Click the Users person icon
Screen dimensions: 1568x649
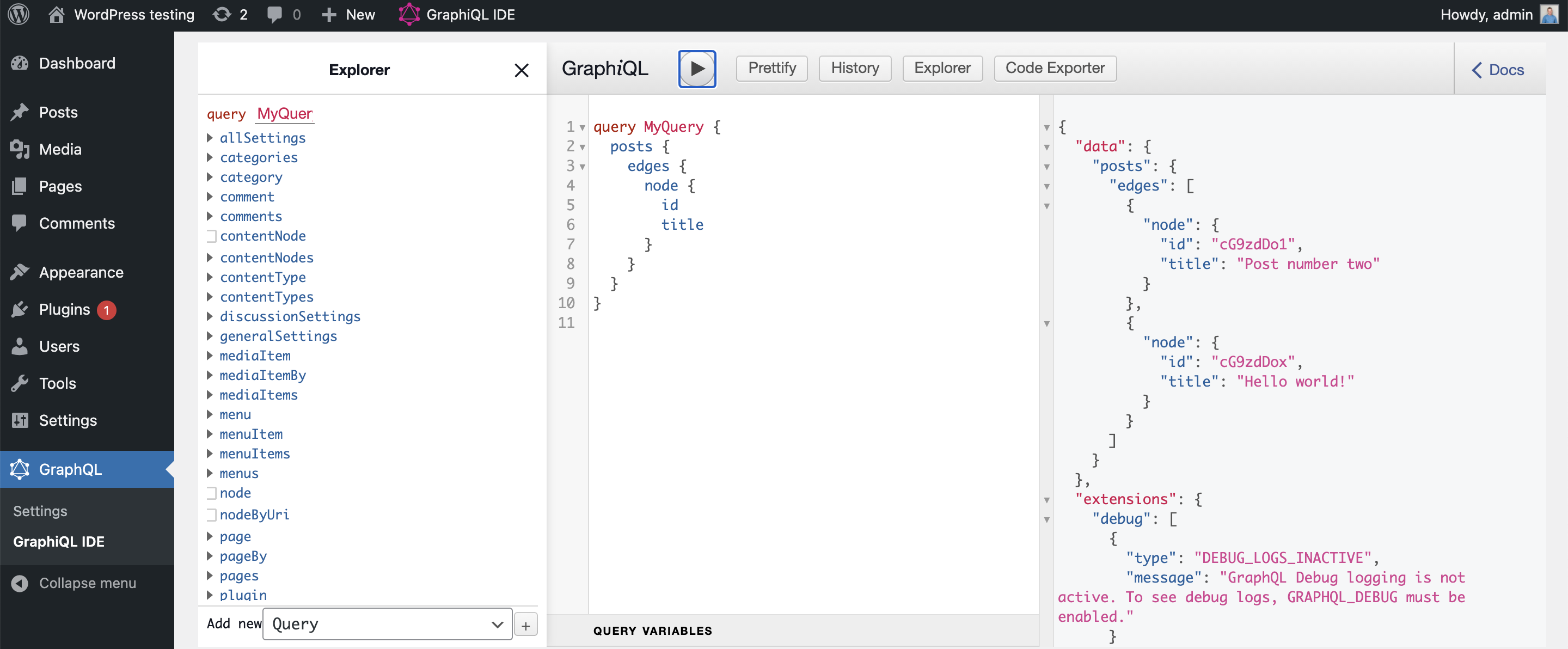click(20, 346)
